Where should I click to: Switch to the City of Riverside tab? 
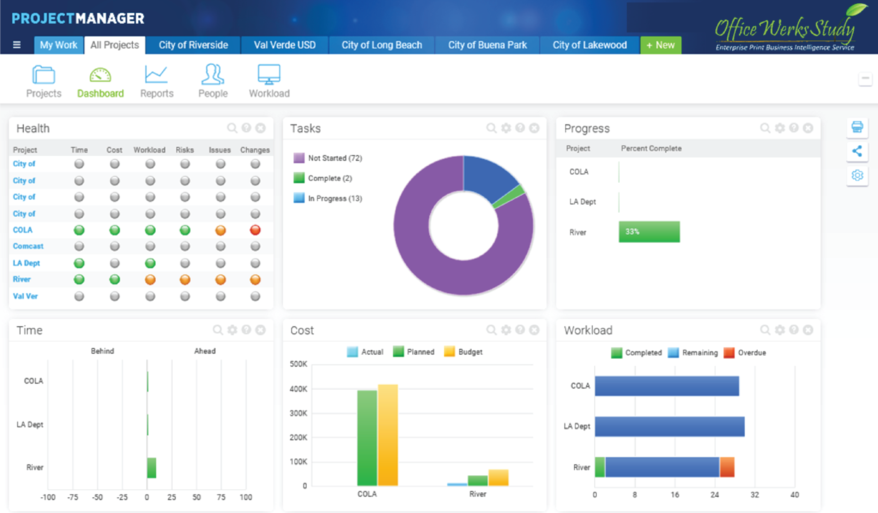193,45
